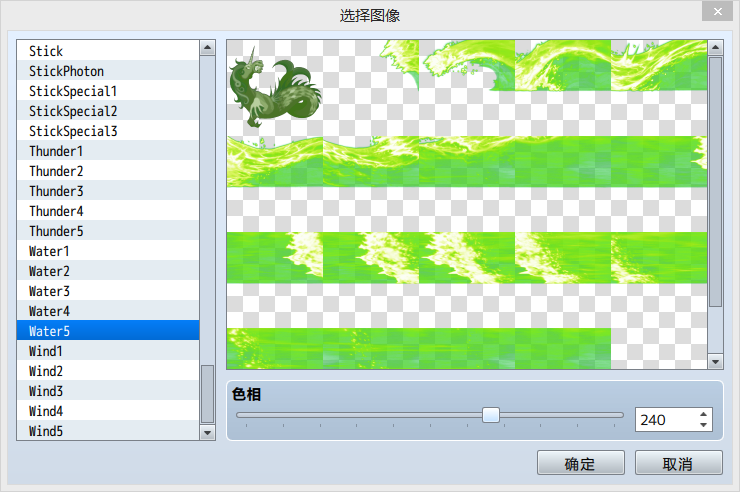The image size is (740, 492).
Task: Choose Water4 list item
Action: pyautogui.click(x=108, y=311)
